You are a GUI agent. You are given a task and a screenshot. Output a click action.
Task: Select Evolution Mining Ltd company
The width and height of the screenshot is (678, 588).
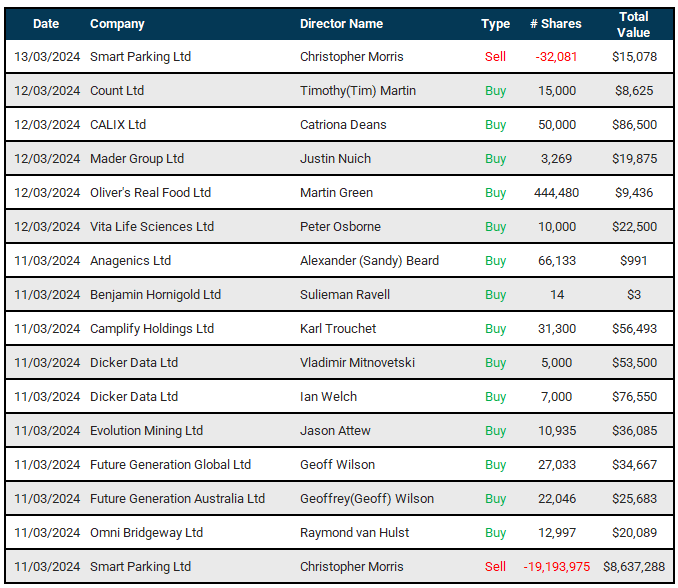click(x=146, y=431)
